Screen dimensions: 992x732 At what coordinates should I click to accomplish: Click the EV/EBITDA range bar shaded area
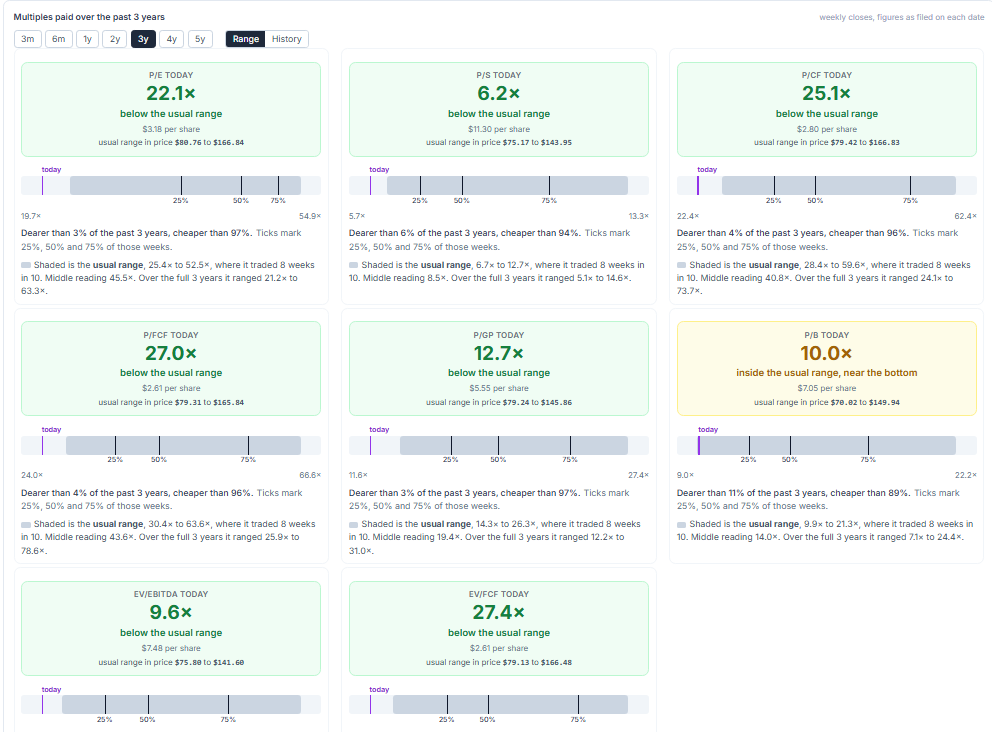click(182, 705)
